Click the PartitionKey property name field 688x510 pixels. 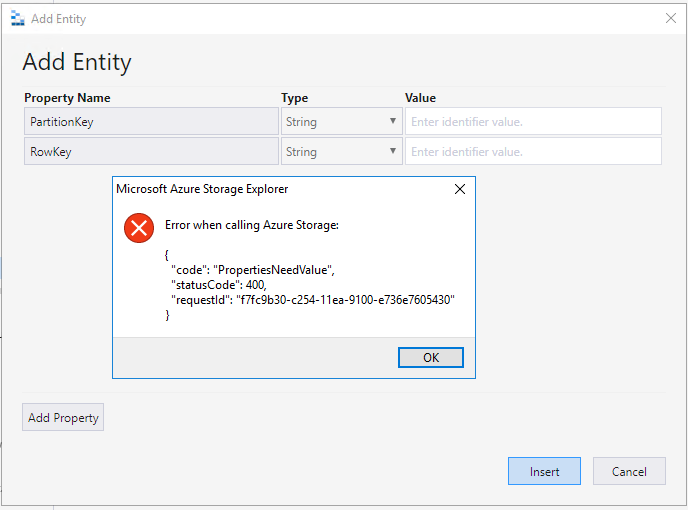point(151,121)
